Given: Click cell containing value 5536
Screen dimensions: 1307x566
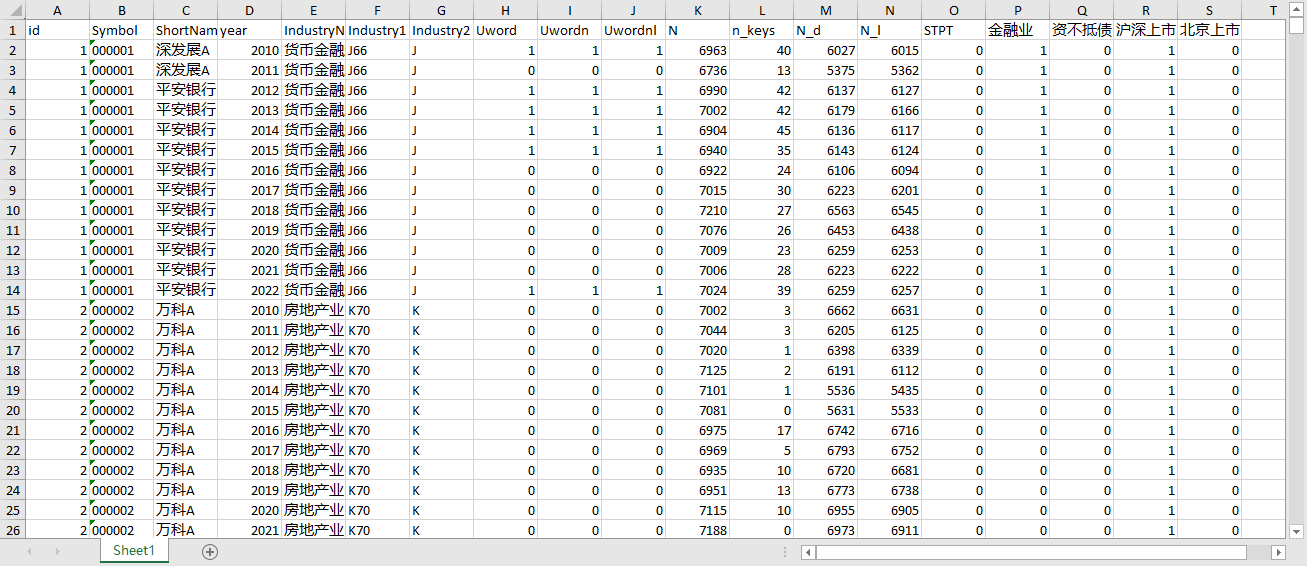Looking at the screenshot, I should coord(825,390).
